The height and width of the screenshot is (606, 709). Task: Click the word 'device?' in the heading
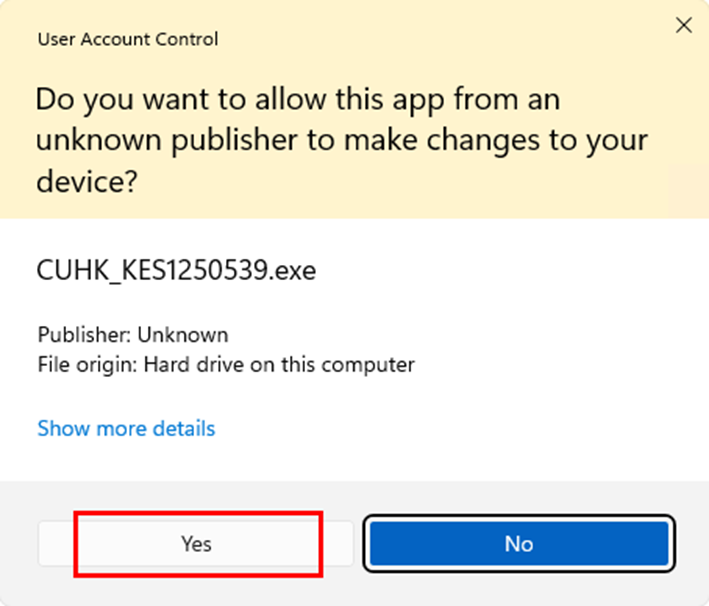pyautogui.click(x=86, y=181)
